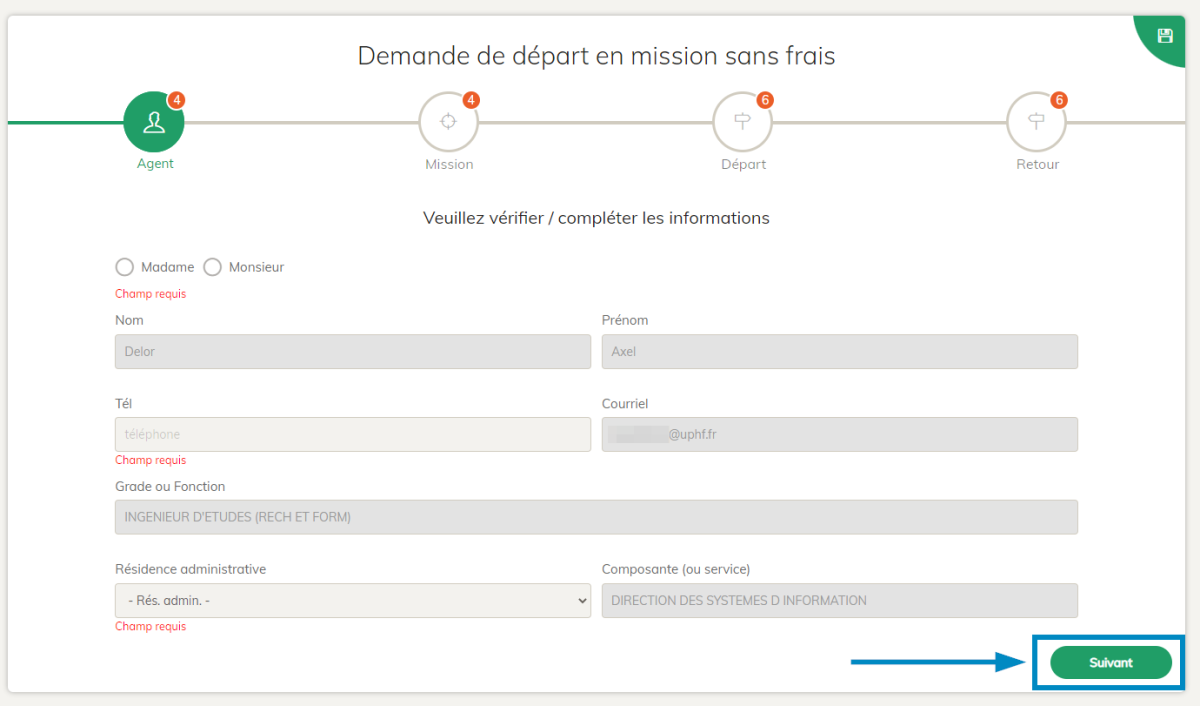Focus the Tél telephone input field

coord(353,435)
